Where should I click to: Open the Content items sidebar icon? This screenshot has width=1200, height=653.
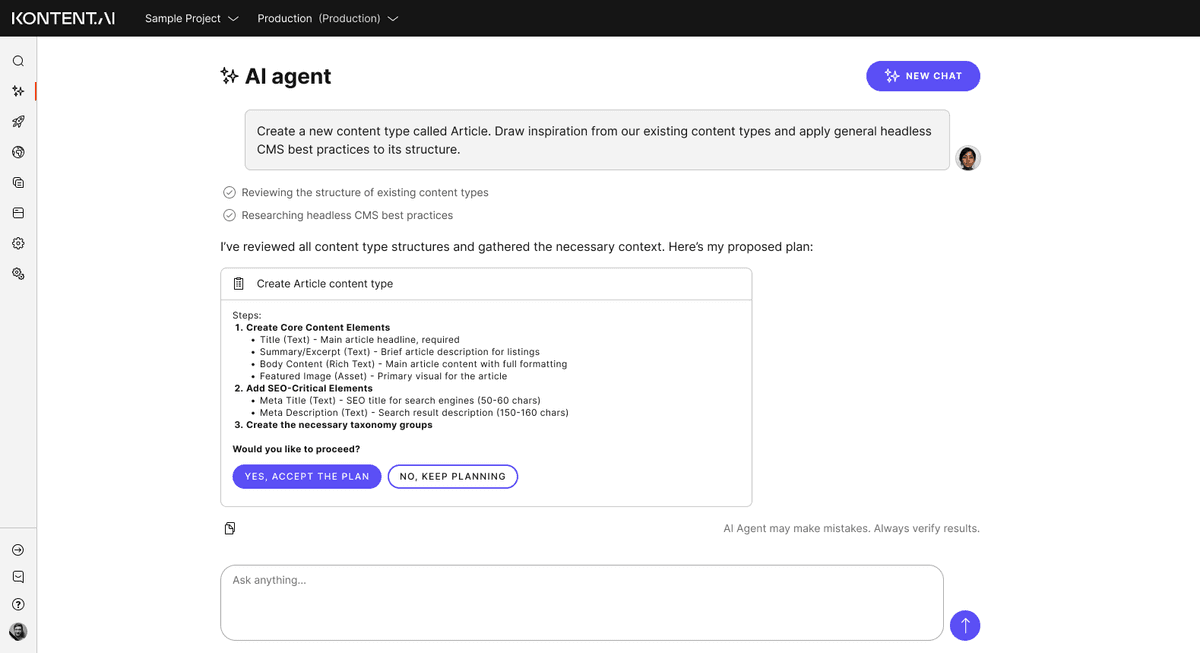pyautogui.click(x=18, y=182)
